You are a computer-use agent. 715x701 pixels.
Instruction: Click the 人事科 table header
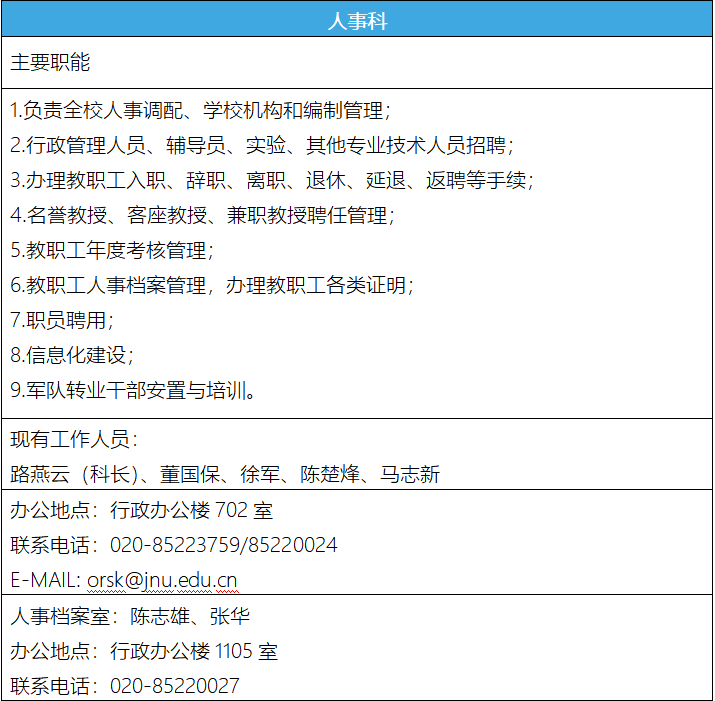point(357,20)
